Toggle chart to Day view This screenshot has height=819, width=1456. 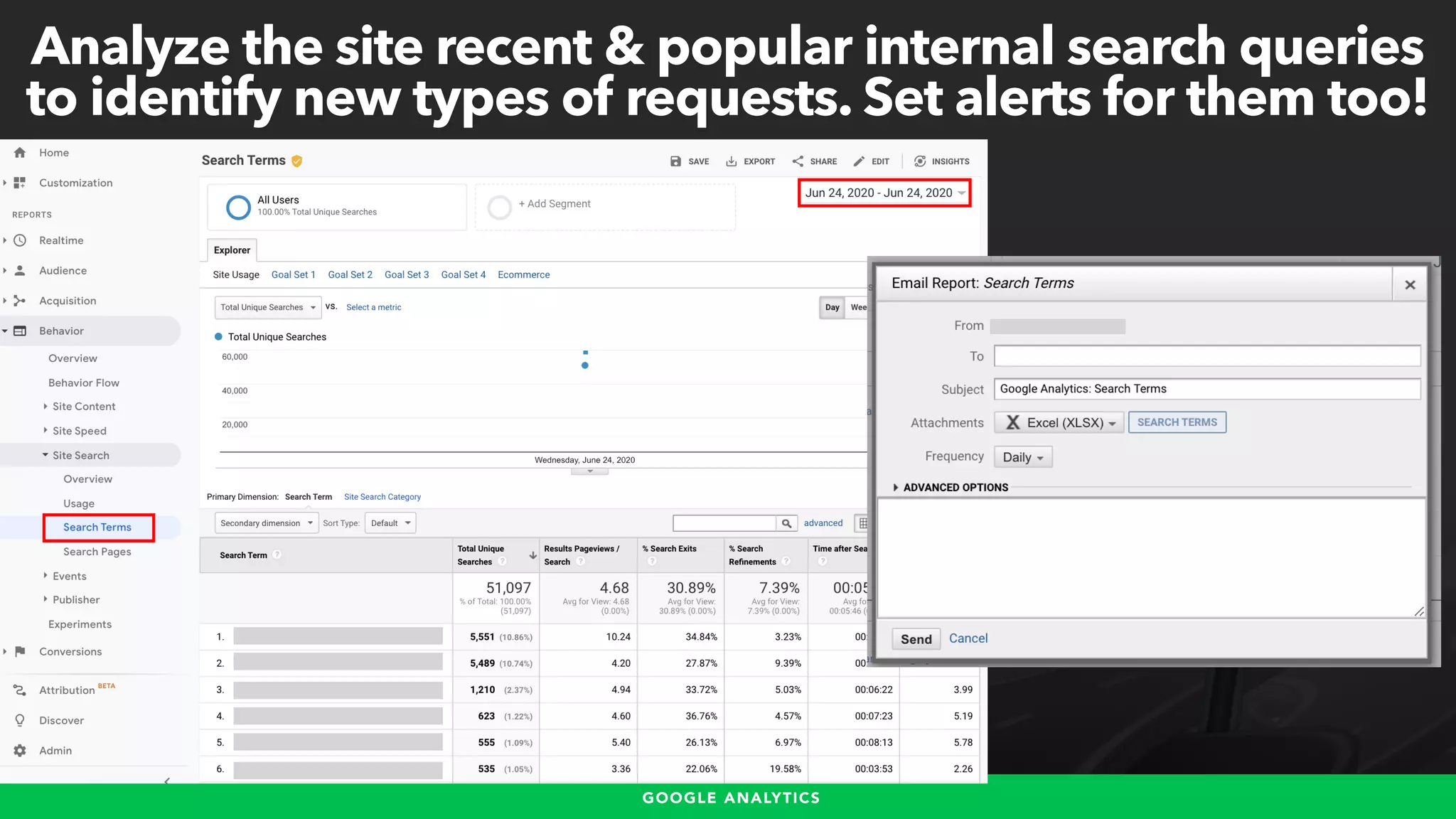coord(832,307)
